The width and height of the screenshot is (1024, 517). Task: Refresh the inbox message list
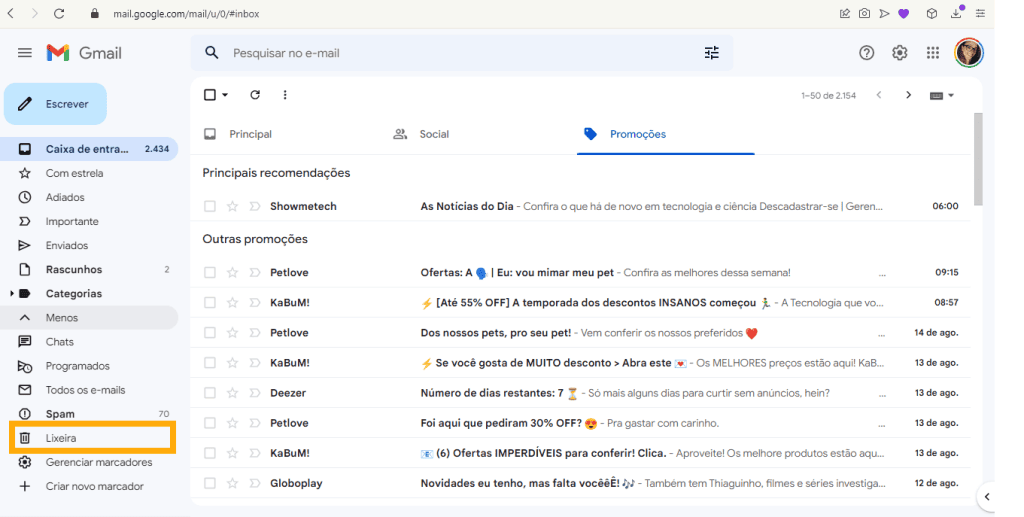pos(255,95)
